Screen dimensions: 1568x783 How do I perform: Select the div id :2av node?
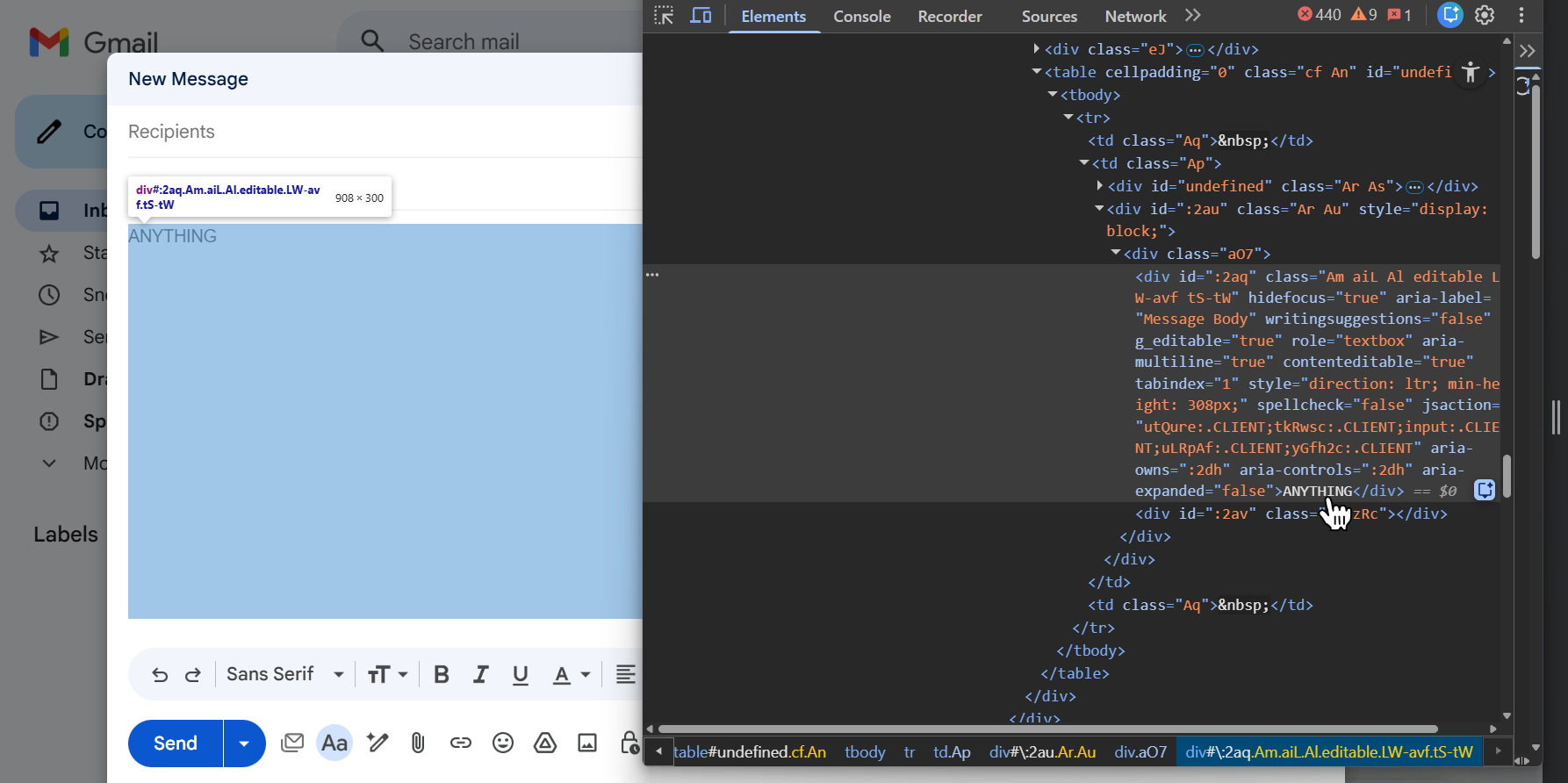(x=1291, y=514)
